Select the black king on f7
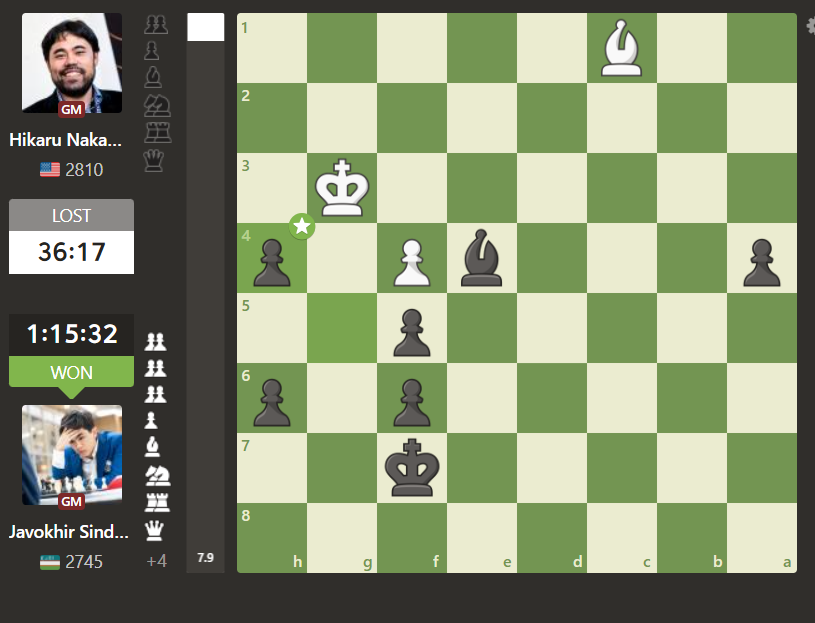 click(411, 468)
